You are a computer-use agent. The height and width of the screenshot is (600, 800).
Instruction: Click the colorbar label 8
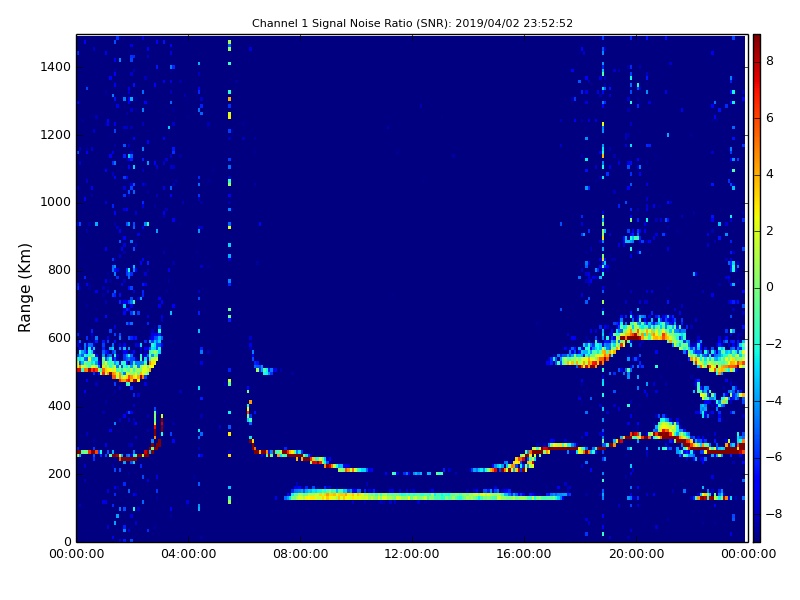click(x=770, y=61)
